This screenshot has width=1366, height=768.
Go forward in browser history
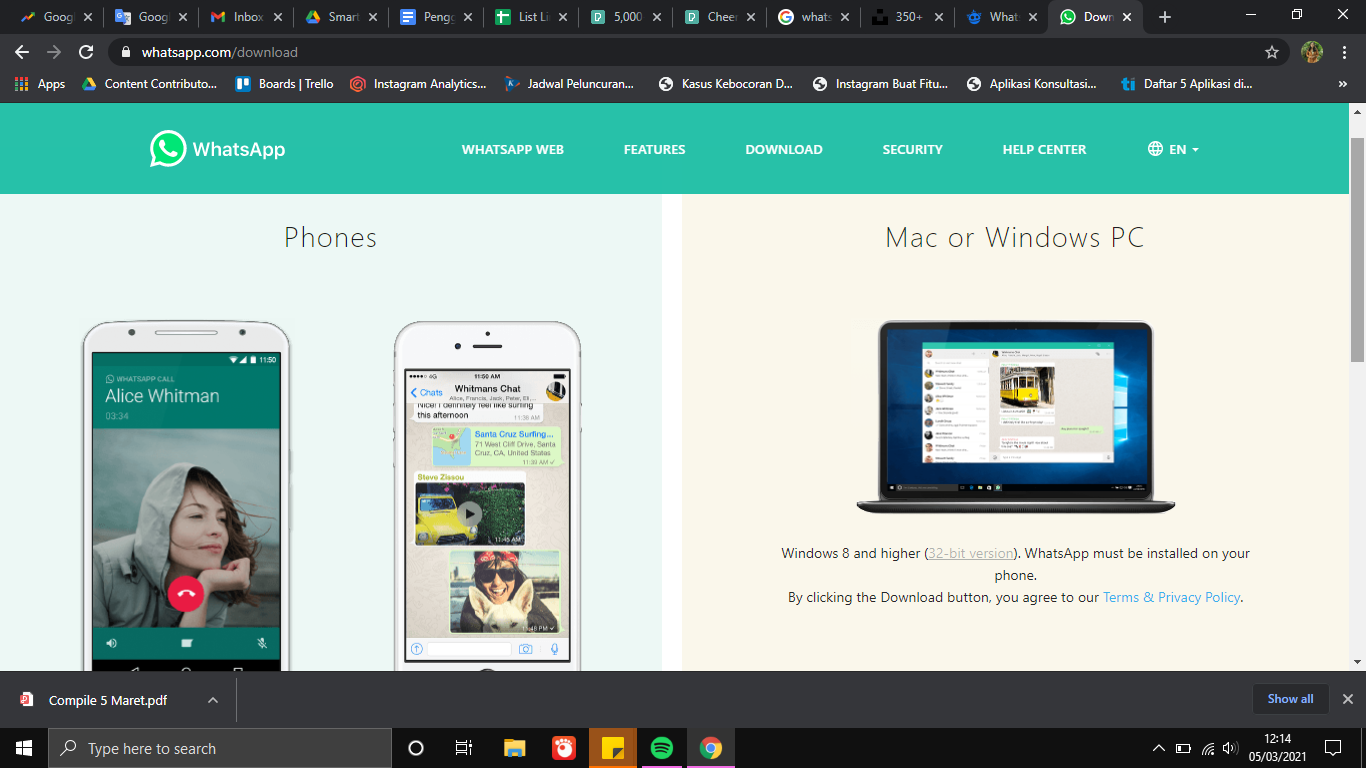point(54,52)
